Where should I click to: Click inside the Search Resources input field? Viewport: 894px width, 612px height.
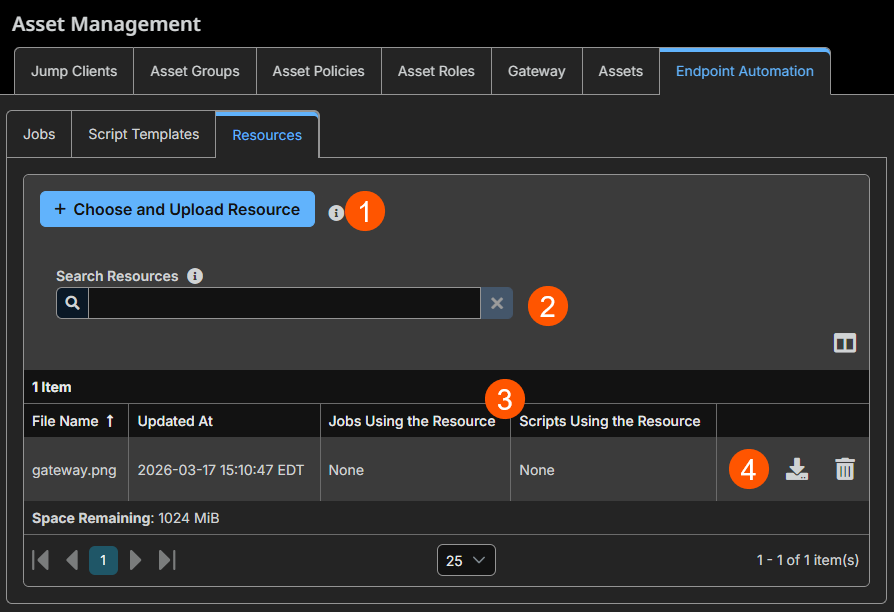point(285,302)
